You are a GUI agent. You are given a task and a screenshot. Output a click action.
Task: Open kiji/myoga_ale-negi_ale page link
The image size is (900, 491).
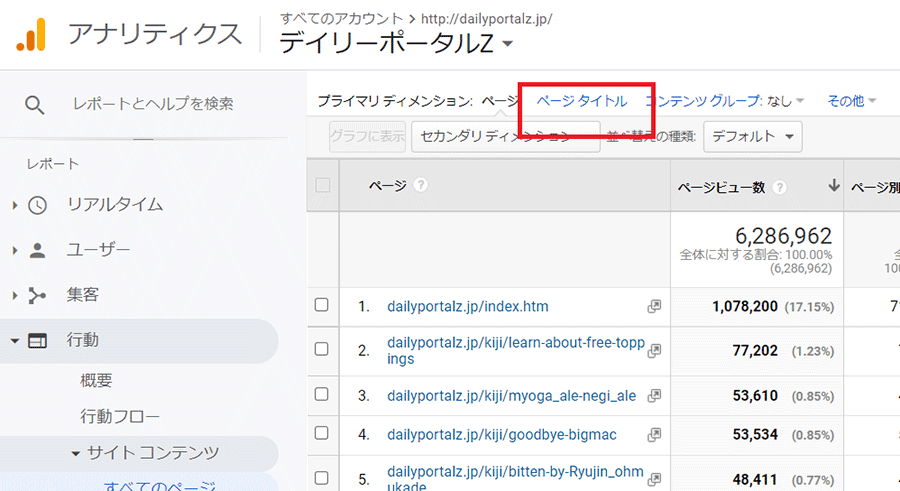(511, 396)
